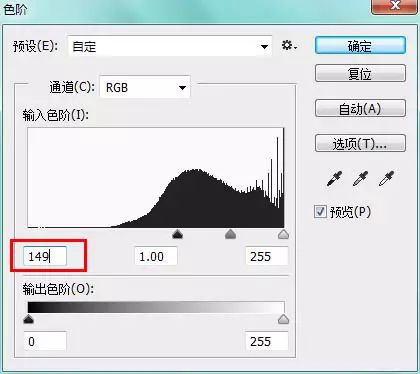This screenshot has width=420, height=374.
Task: Click the histogram display area
Action: 156,178
